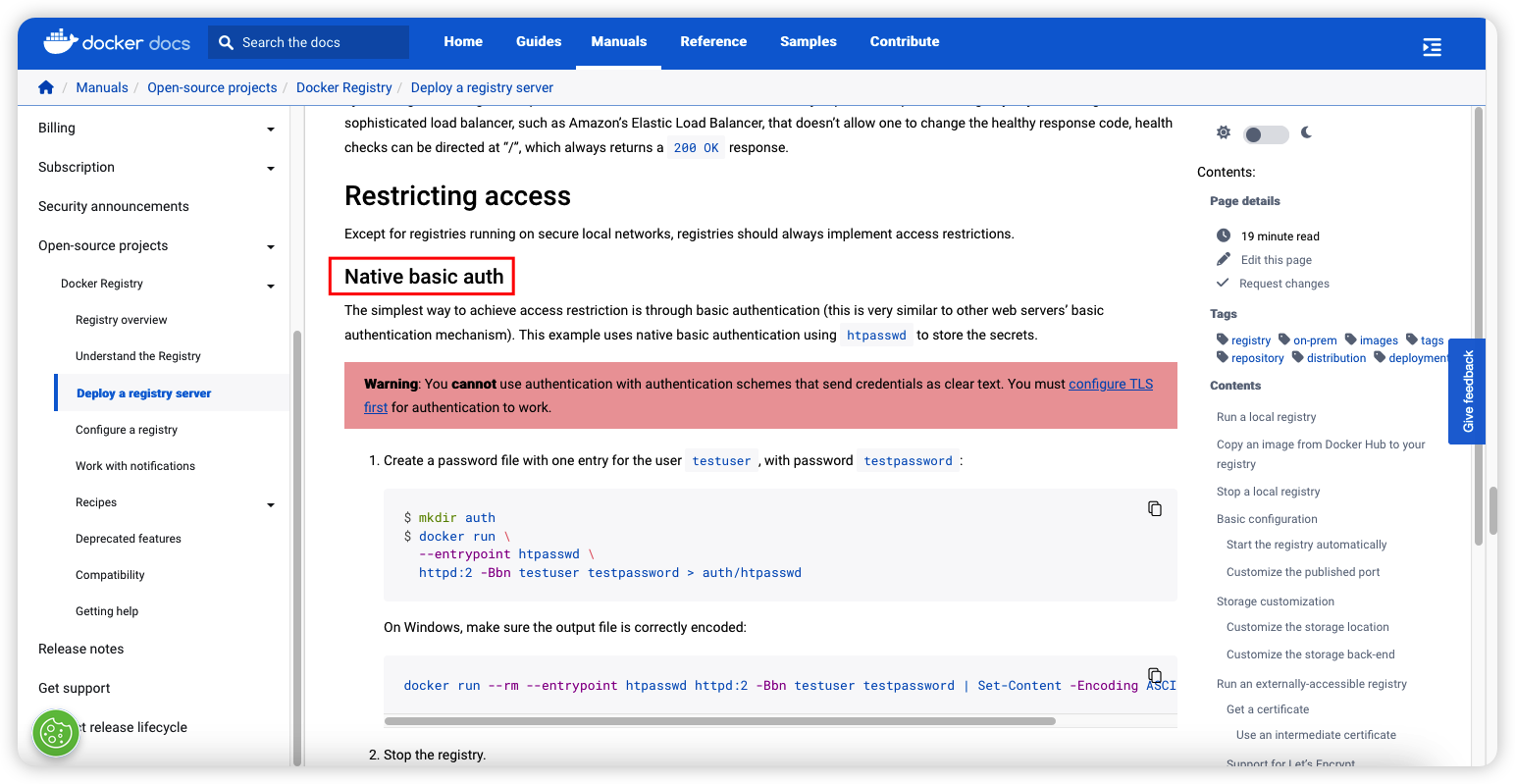This screenshot has width=1515, height=784.
Task: Collapse the right sidebar with the indent icon
Action: click(1432, 46)
